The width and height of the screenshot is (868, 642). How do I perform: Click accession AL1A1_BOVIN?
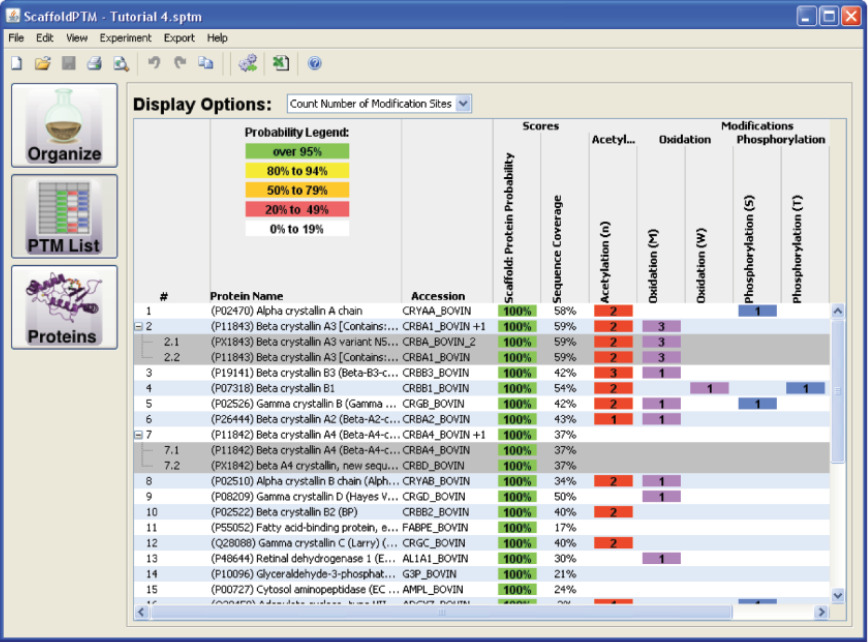point(435,559)
